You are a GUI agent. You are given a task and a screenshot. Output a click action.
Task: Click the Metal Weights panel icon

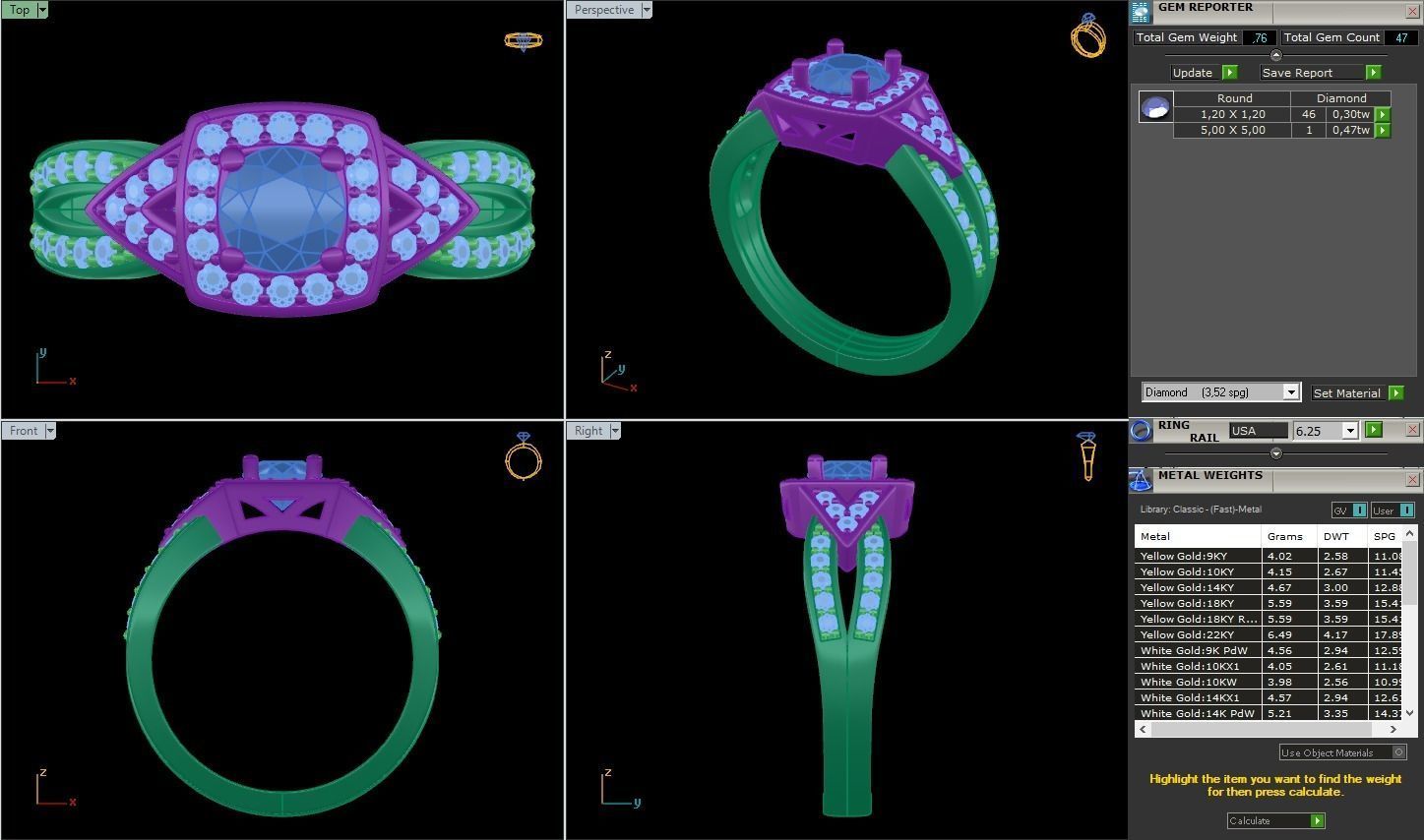1141,480
